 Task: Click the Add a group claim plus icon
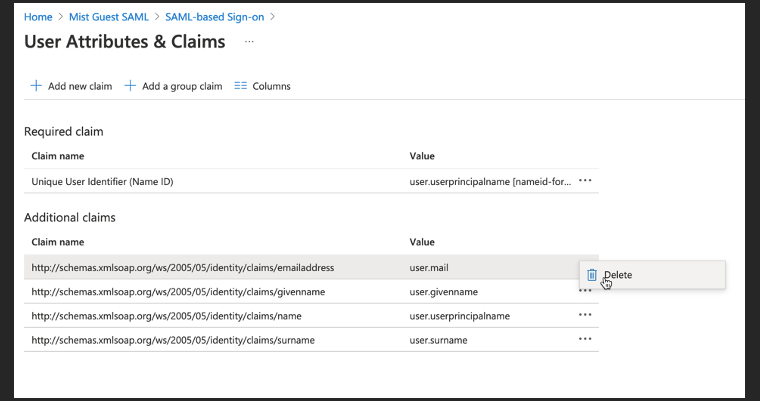[130, 86]
